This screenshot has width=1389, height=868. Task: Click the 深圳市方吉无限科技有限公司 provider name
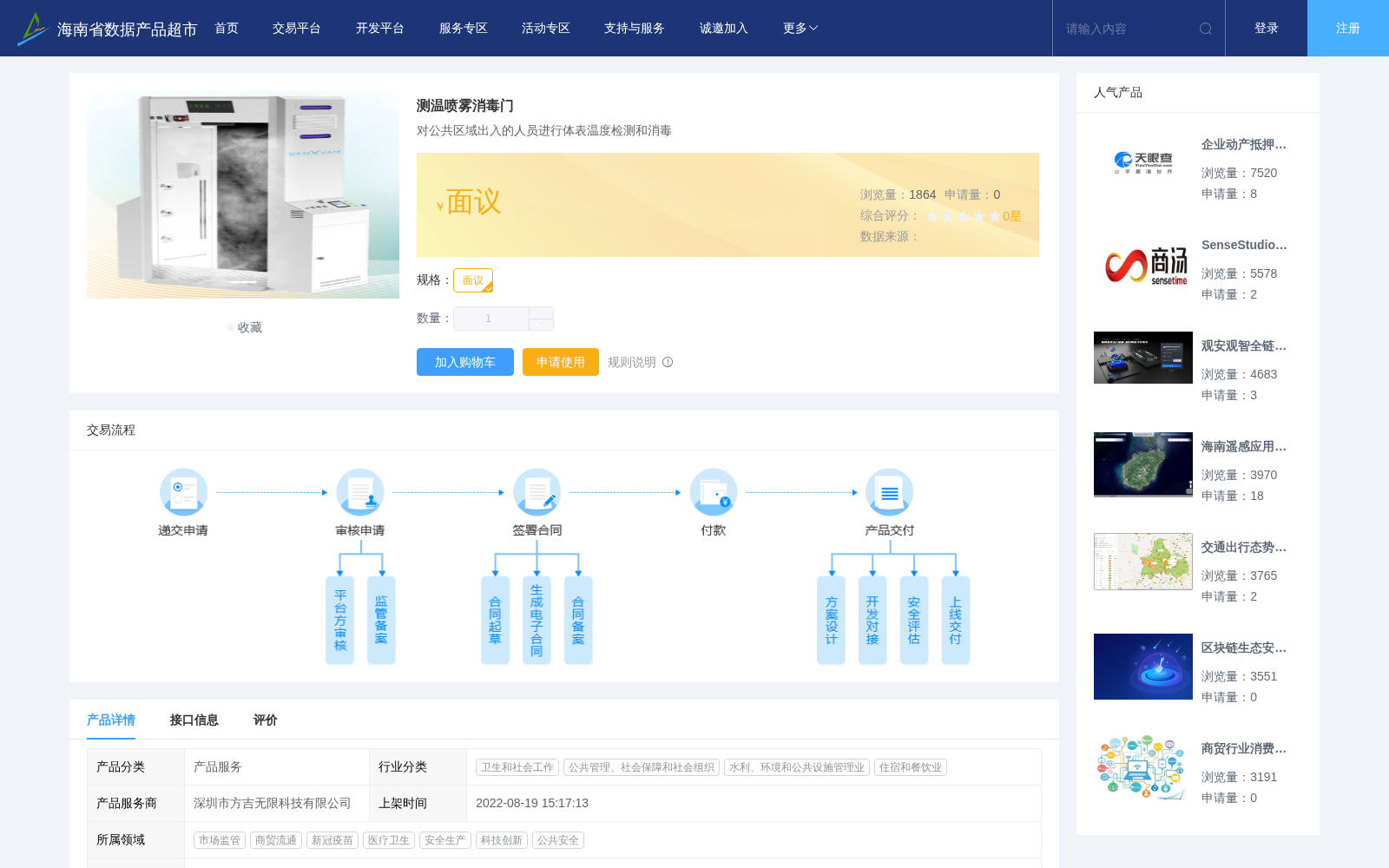point(273,804)
